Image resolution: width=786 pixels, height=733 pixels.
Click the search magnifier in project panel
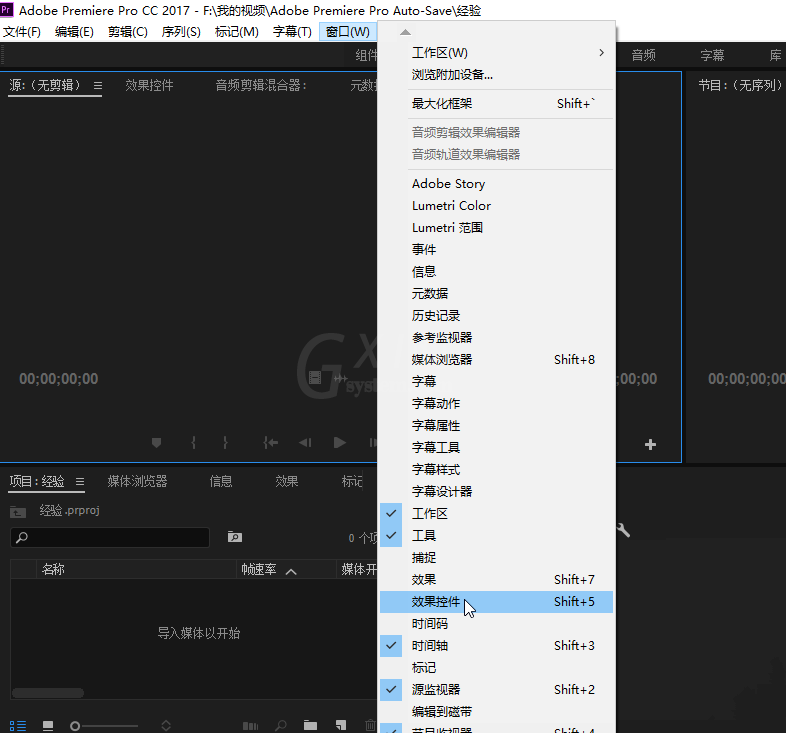[x=22, y=537]
